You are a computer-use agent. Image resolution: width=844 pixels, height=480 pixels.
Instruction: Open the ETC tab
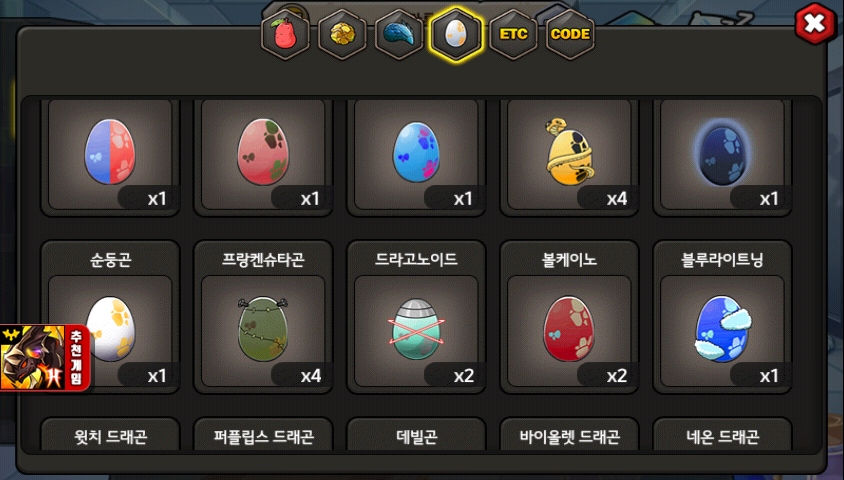514,34
